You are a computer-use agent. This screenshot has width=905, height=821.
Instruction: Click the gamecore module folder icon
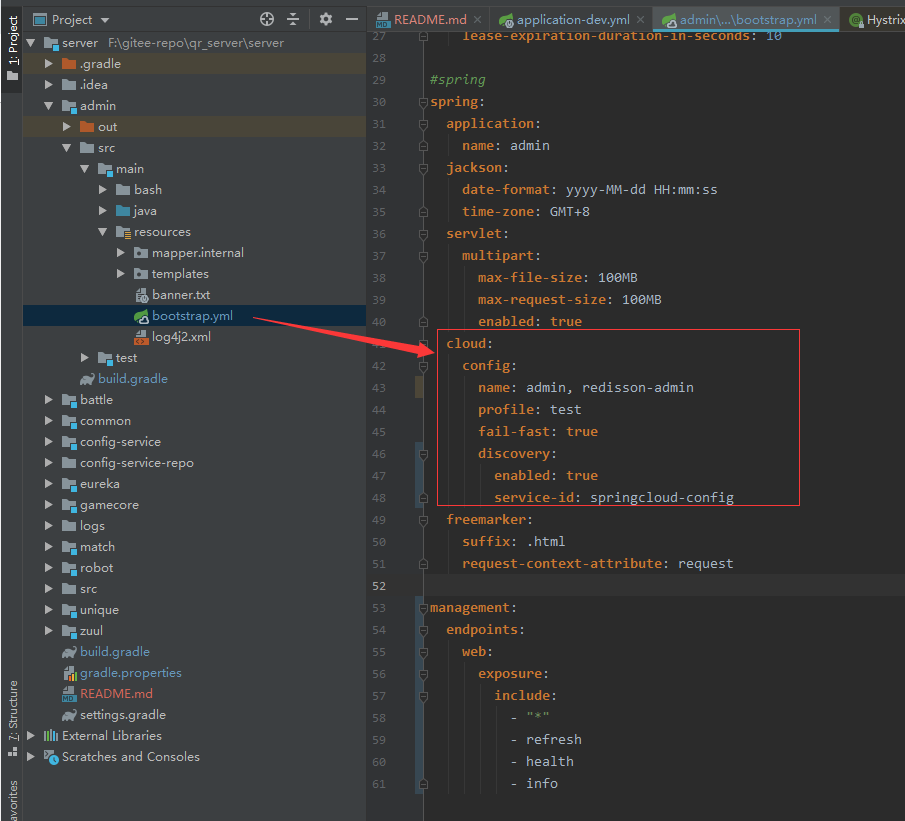click(69, 505)
